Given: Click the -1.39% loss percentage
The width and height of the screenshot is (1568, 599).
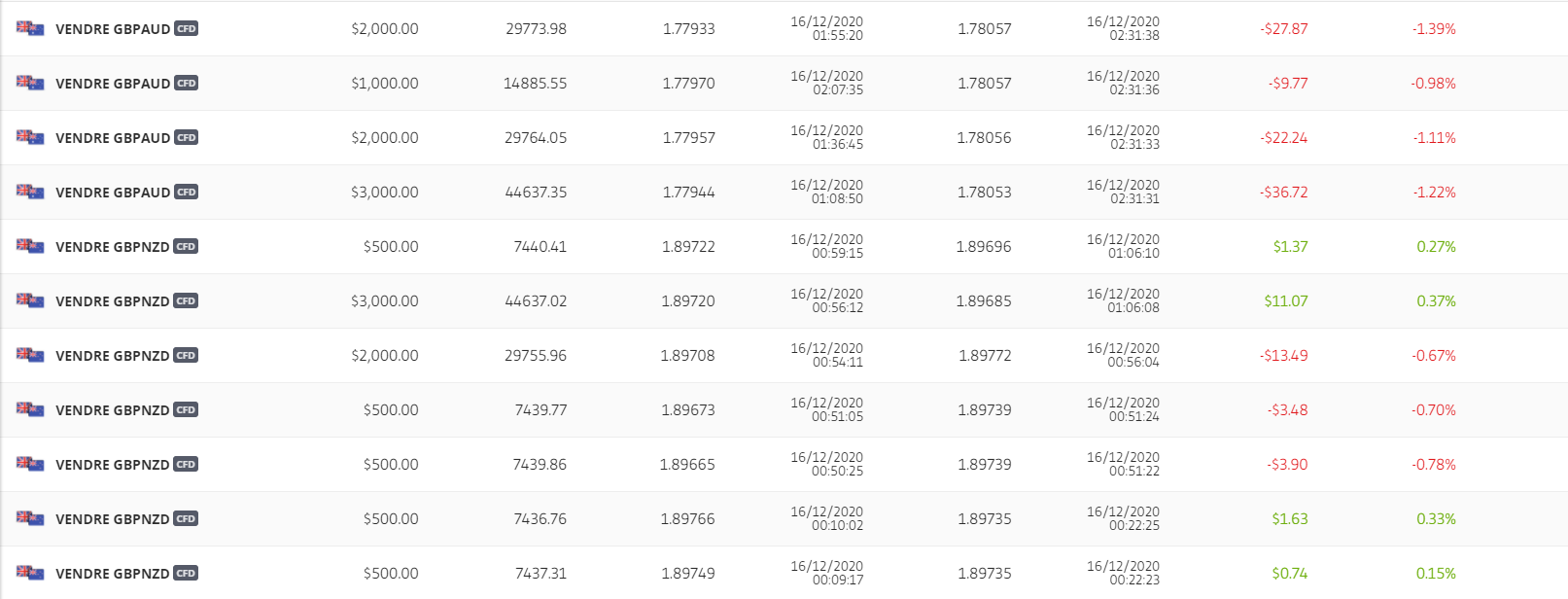Looking at the screenshot, I should [x=1434, y=29].
